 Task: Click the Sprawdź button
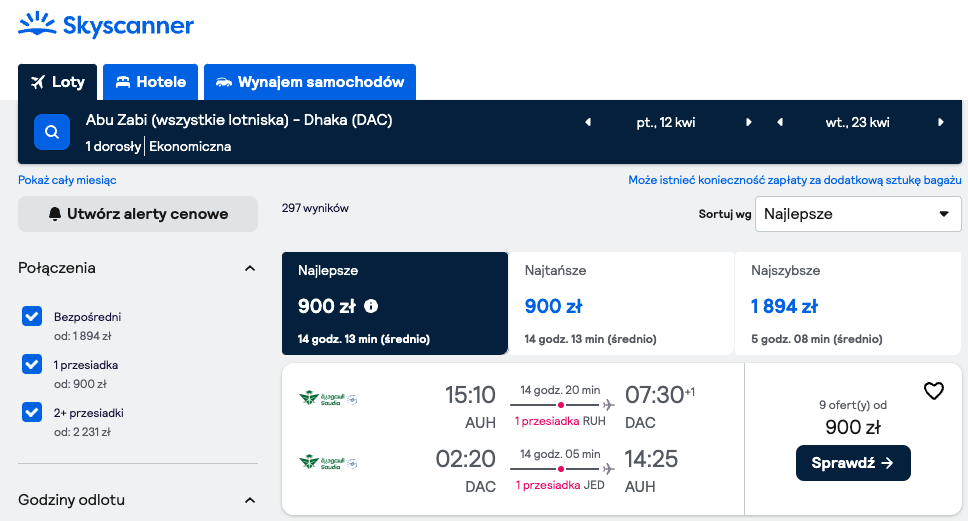click(853, 463)
